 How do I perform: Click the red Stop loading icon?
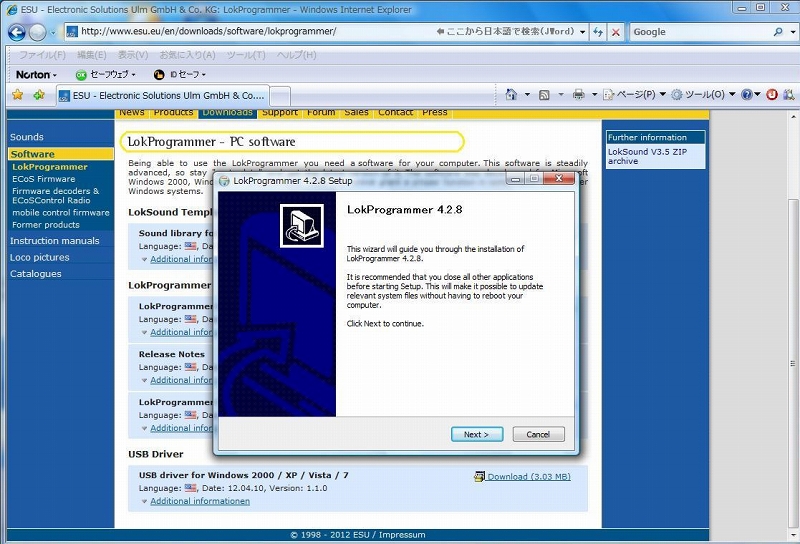tap(616, 32)
